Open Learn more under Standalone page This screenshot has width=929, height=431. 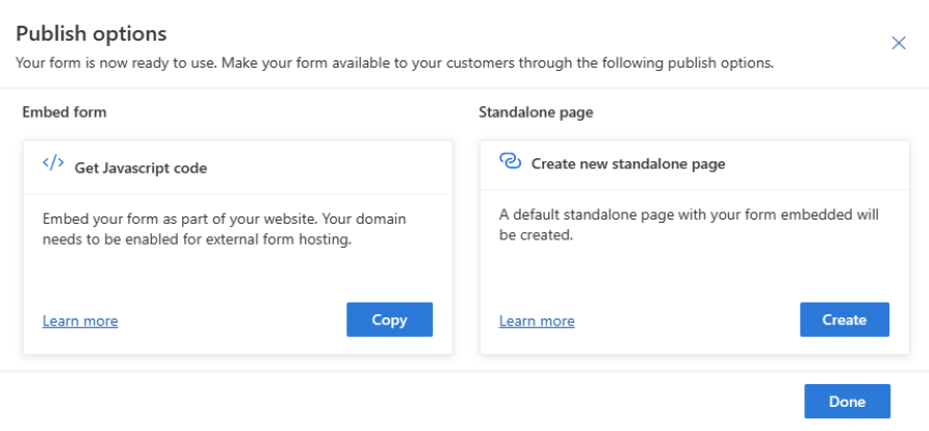pos(536,321)
